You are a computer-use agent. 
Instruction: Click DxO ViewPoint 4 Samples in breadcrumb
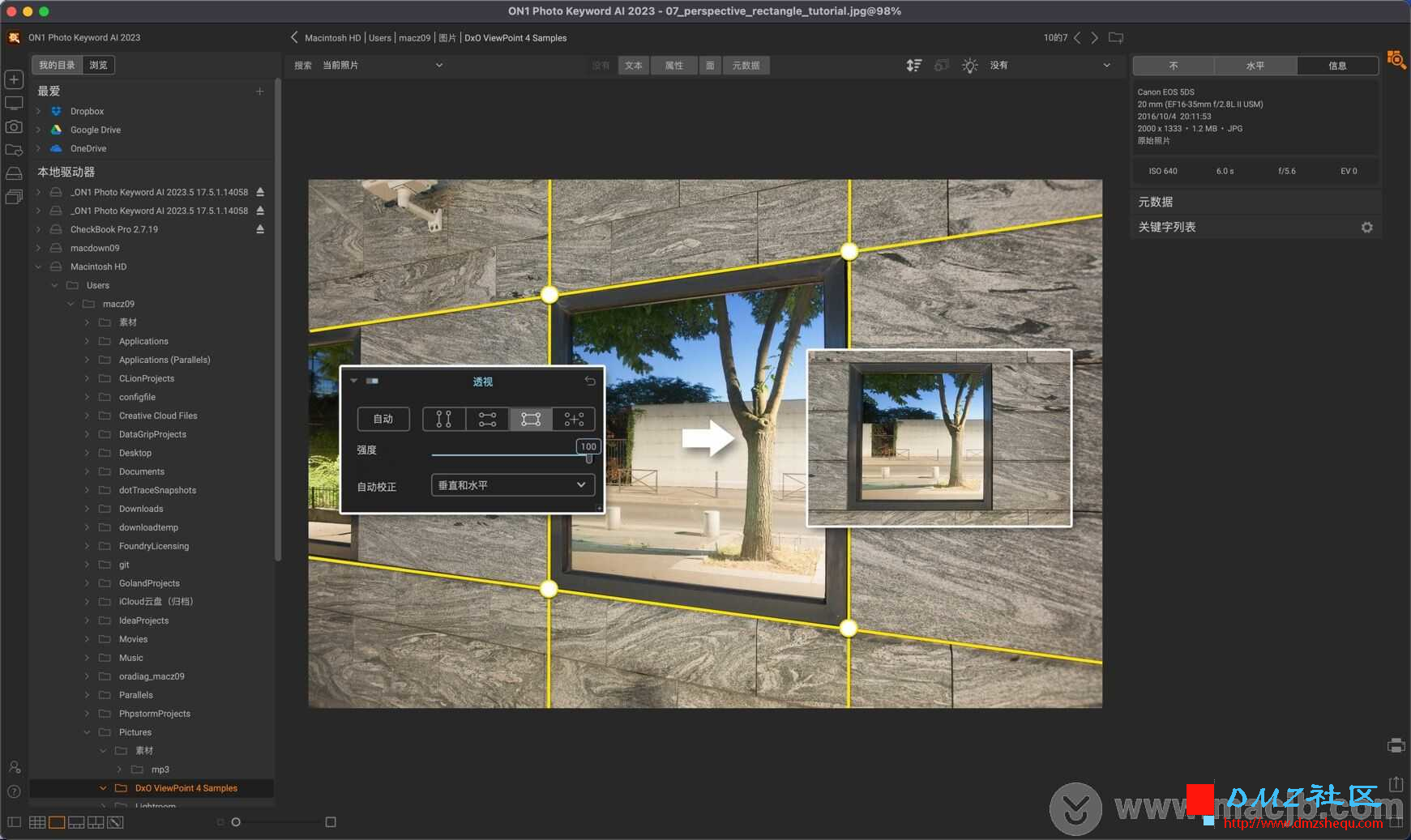click(x=515, y=38)
